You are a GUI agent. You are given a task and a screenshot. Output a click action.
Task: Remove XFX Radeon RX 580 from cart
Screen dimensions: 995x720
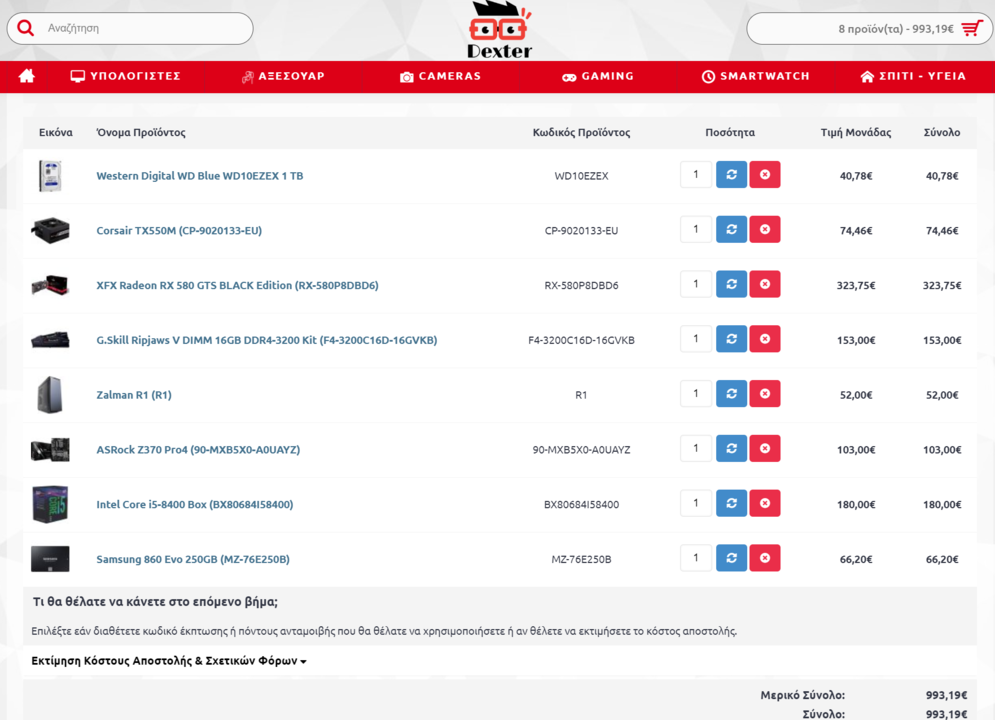tap(765, 284)
